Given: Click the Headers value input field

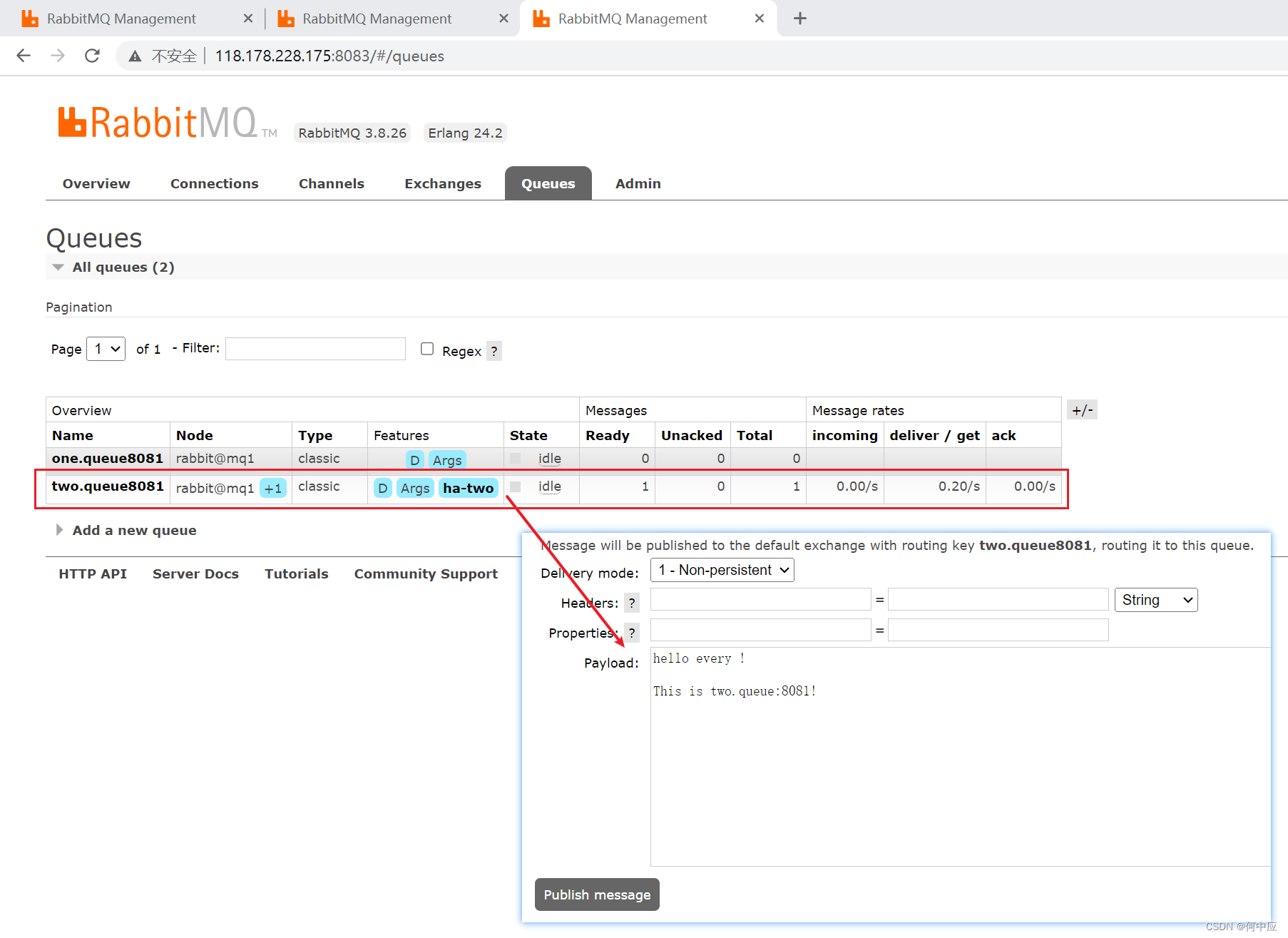Looking at the screenshot, I should point(998,600).
